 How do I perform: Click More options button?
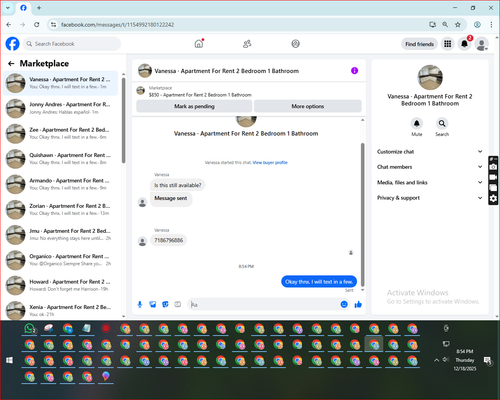pyautogui.click(x=308, y=106)
